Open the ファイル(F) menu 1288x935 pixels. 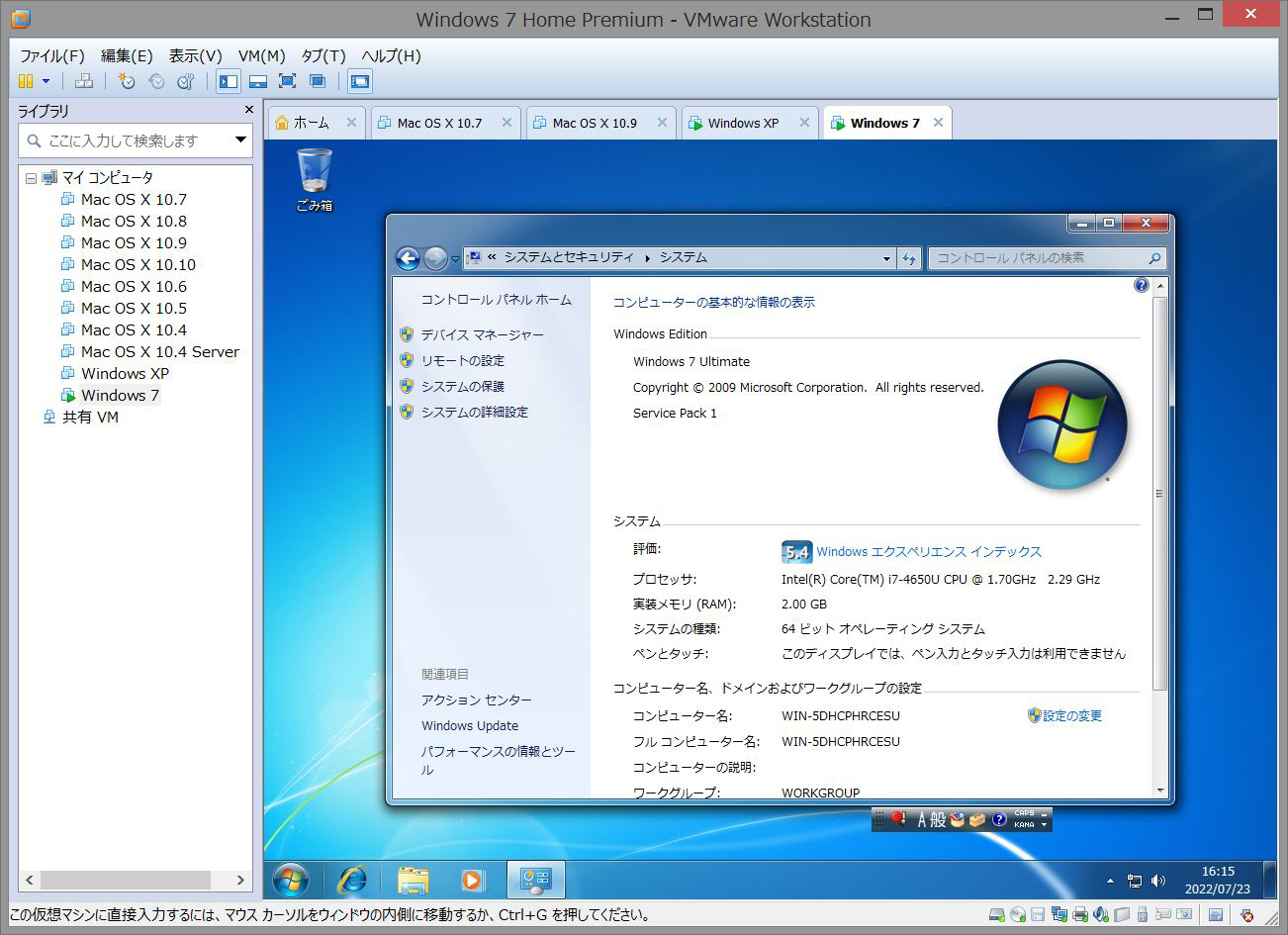[x=51, y=55]
